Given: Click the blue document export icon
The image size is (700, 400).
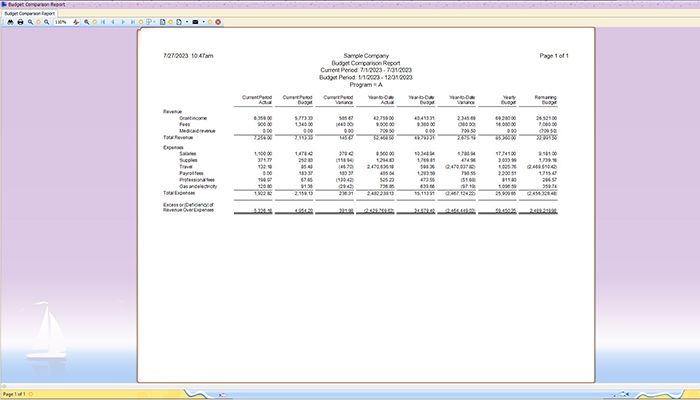Looking at the screenshot, I should point(162,22).
